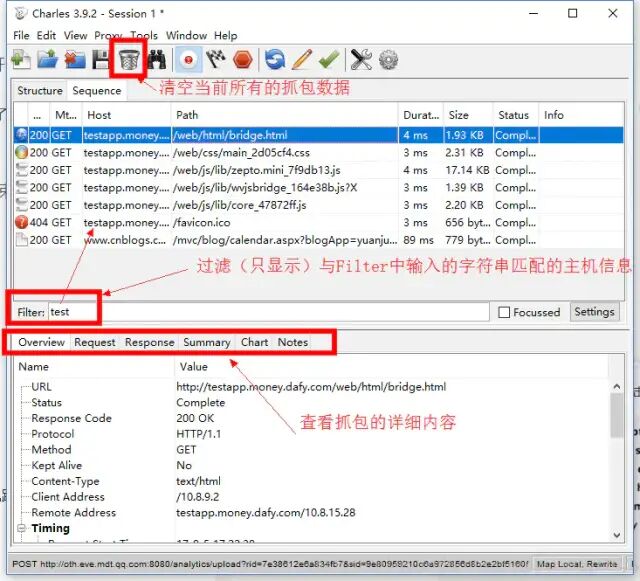Toggle recording with the red record button

tap(188, 60)
